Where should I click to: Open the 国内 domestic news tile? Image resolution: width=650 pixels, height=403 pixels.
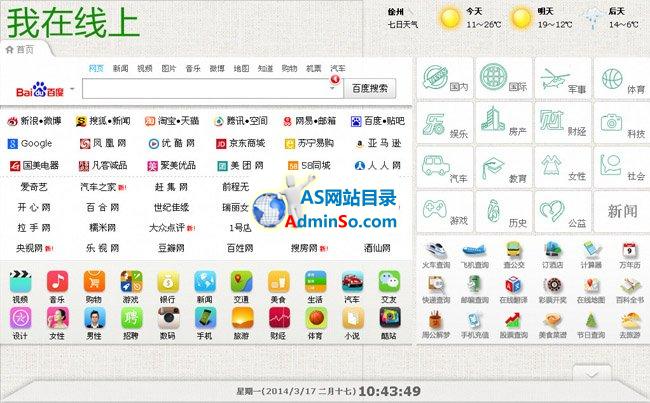(x=445, y=78)
